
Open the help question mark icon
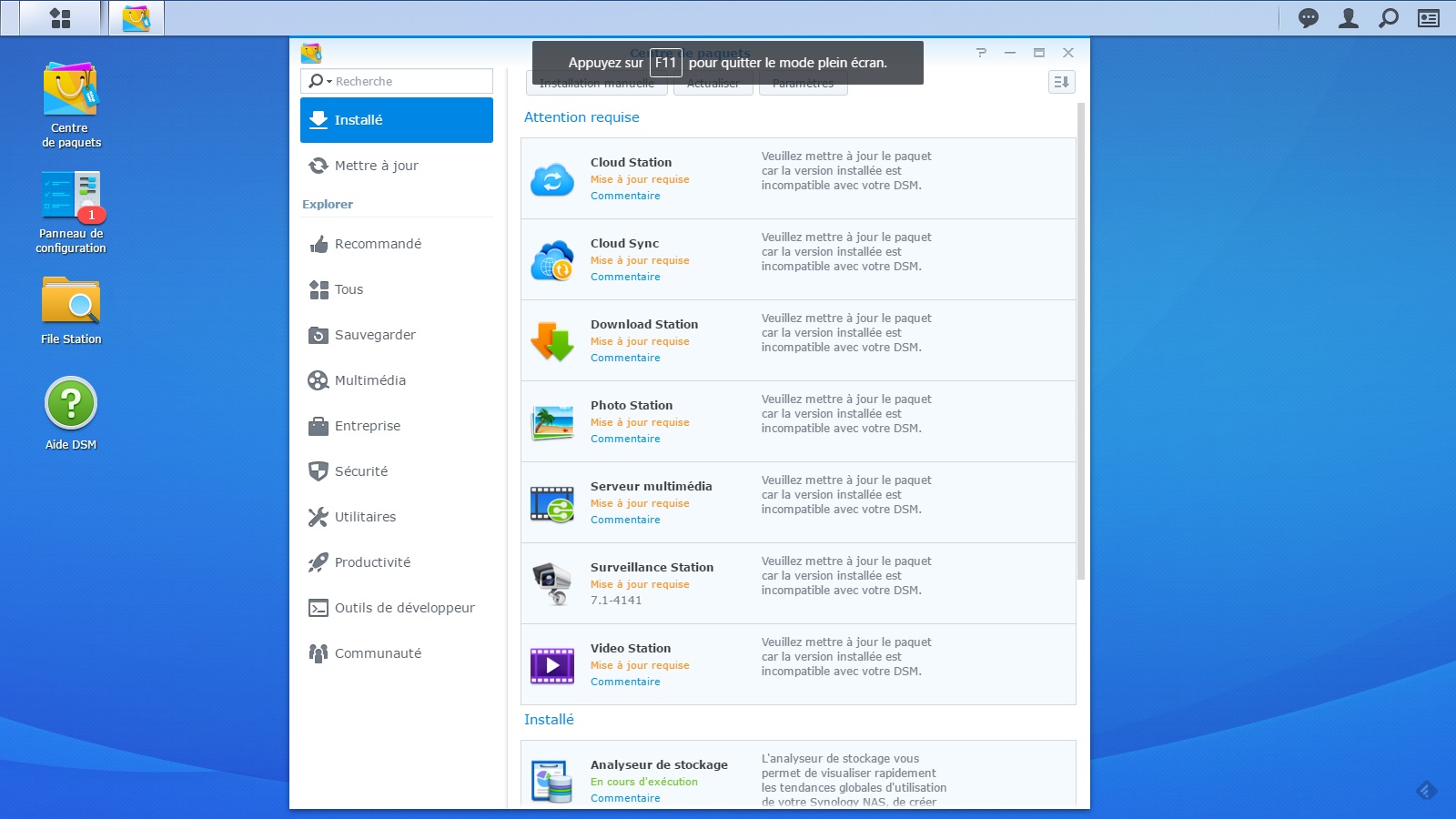(981, 53)
